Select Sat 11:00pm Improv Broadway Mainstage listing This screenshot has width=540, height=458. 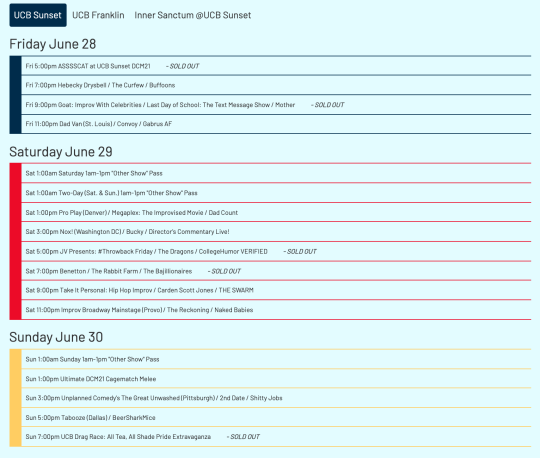tap(276, 310)
